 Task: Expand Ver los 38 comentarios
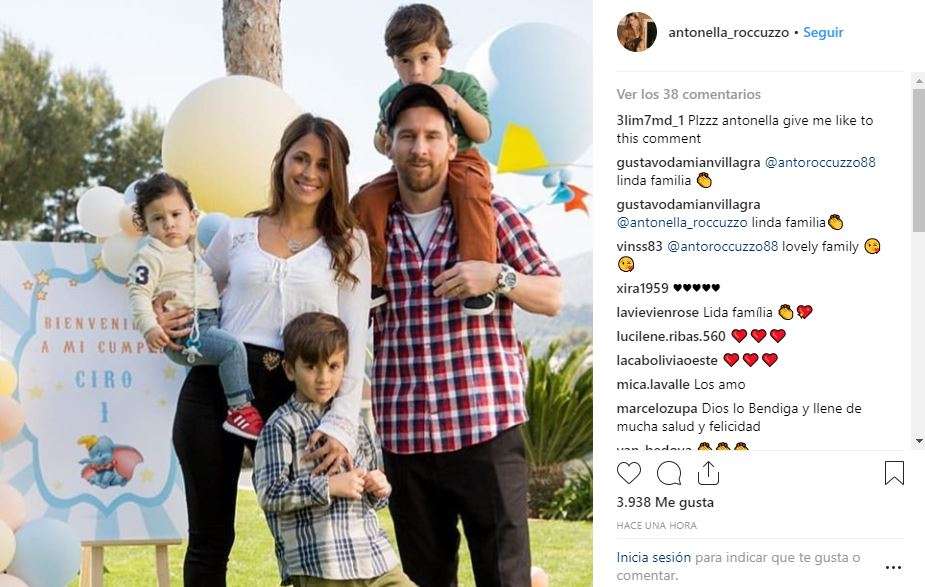pos(688,94)
